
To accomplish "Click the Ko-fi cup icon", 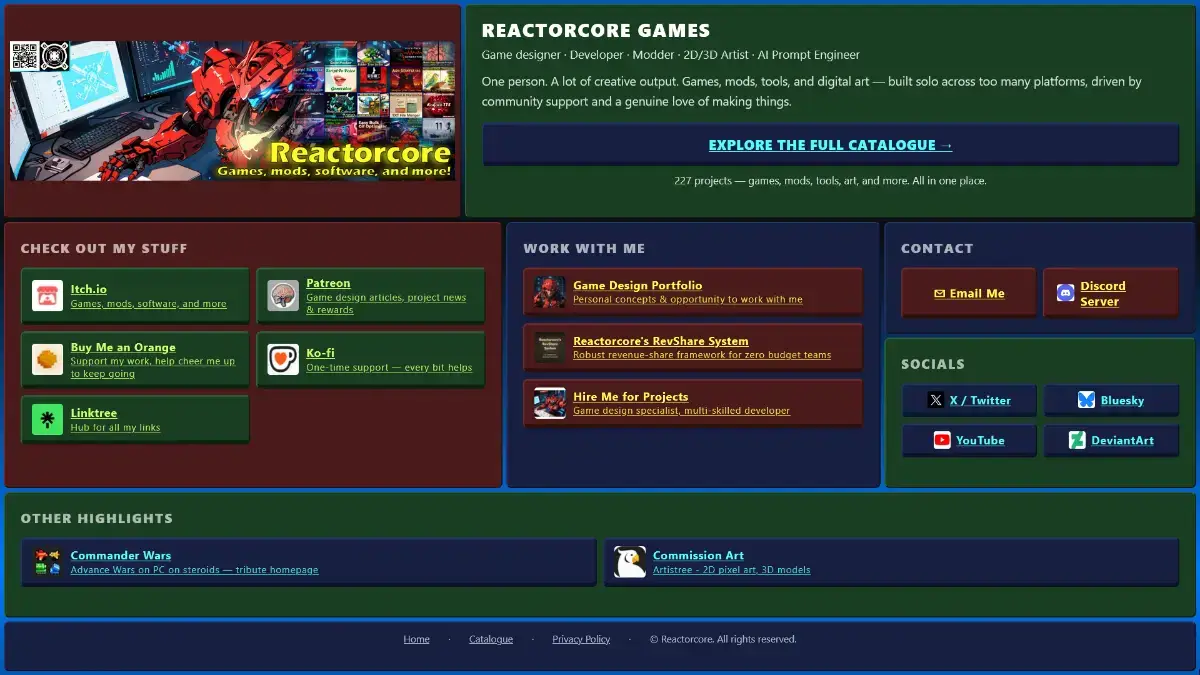I will 283,359.
